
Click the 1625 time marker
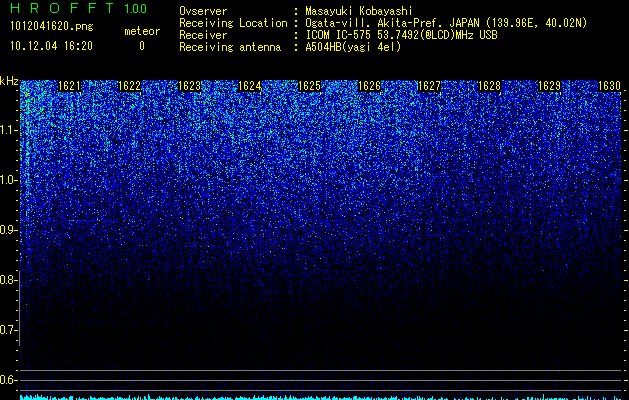[x=309, y=86]
